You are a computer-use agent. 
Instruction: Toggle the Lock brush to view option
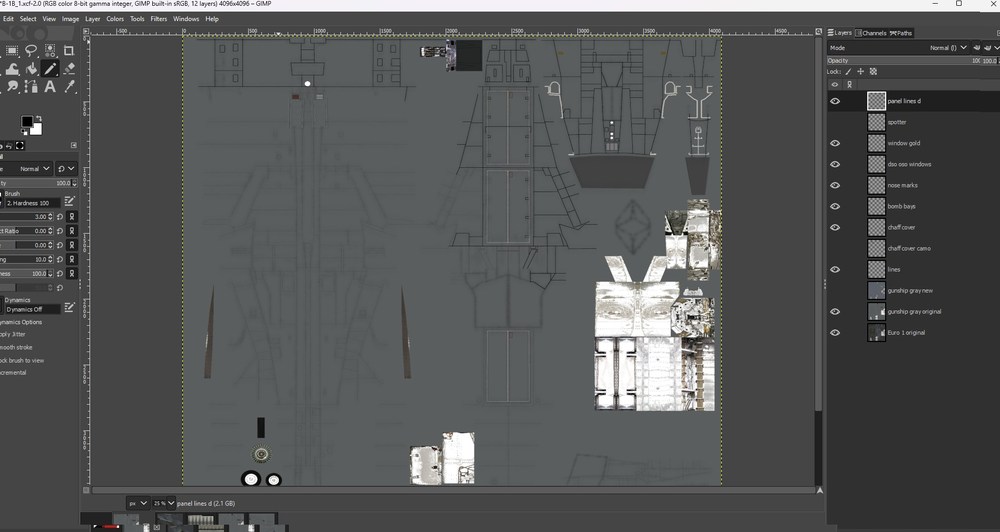point(22,360)
